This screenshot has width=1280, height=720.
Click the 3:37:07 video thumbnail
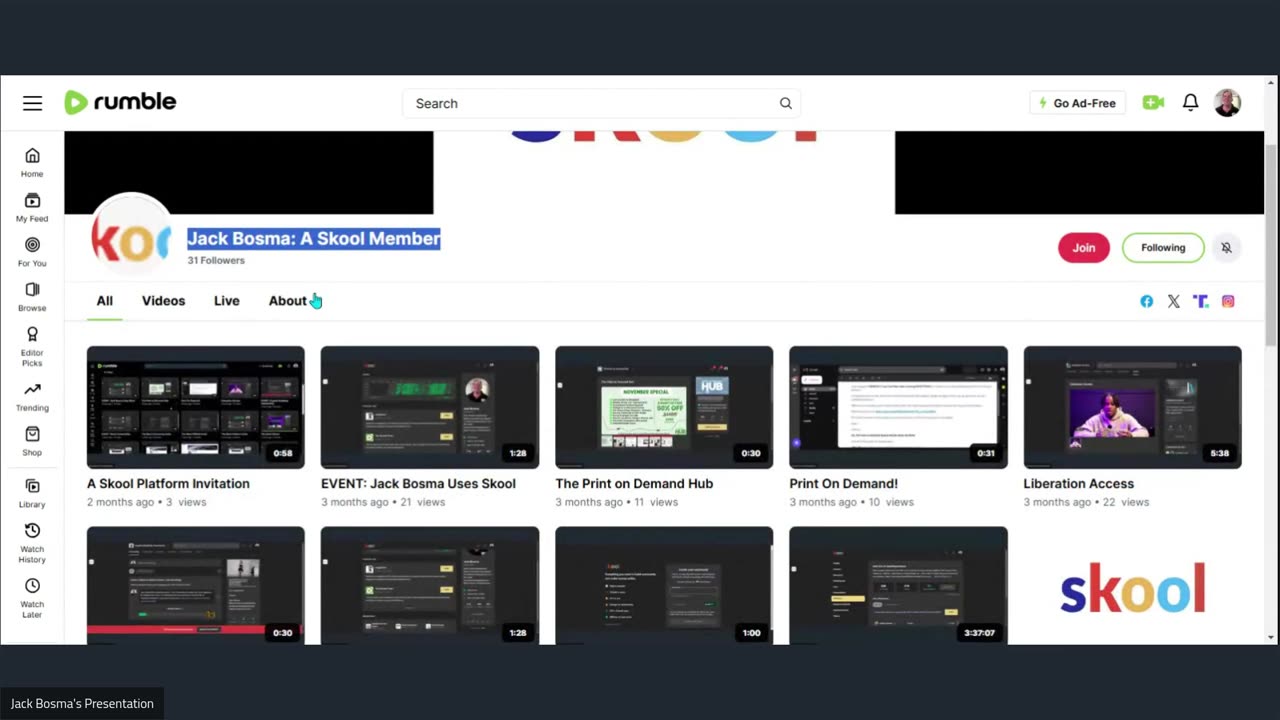pyautogui.click(x=898, y=585)
